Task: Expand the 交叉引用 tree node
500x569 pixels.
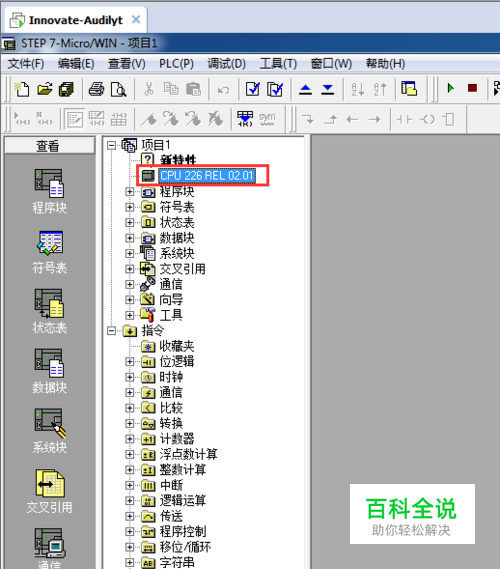Action: pos(130,269)
